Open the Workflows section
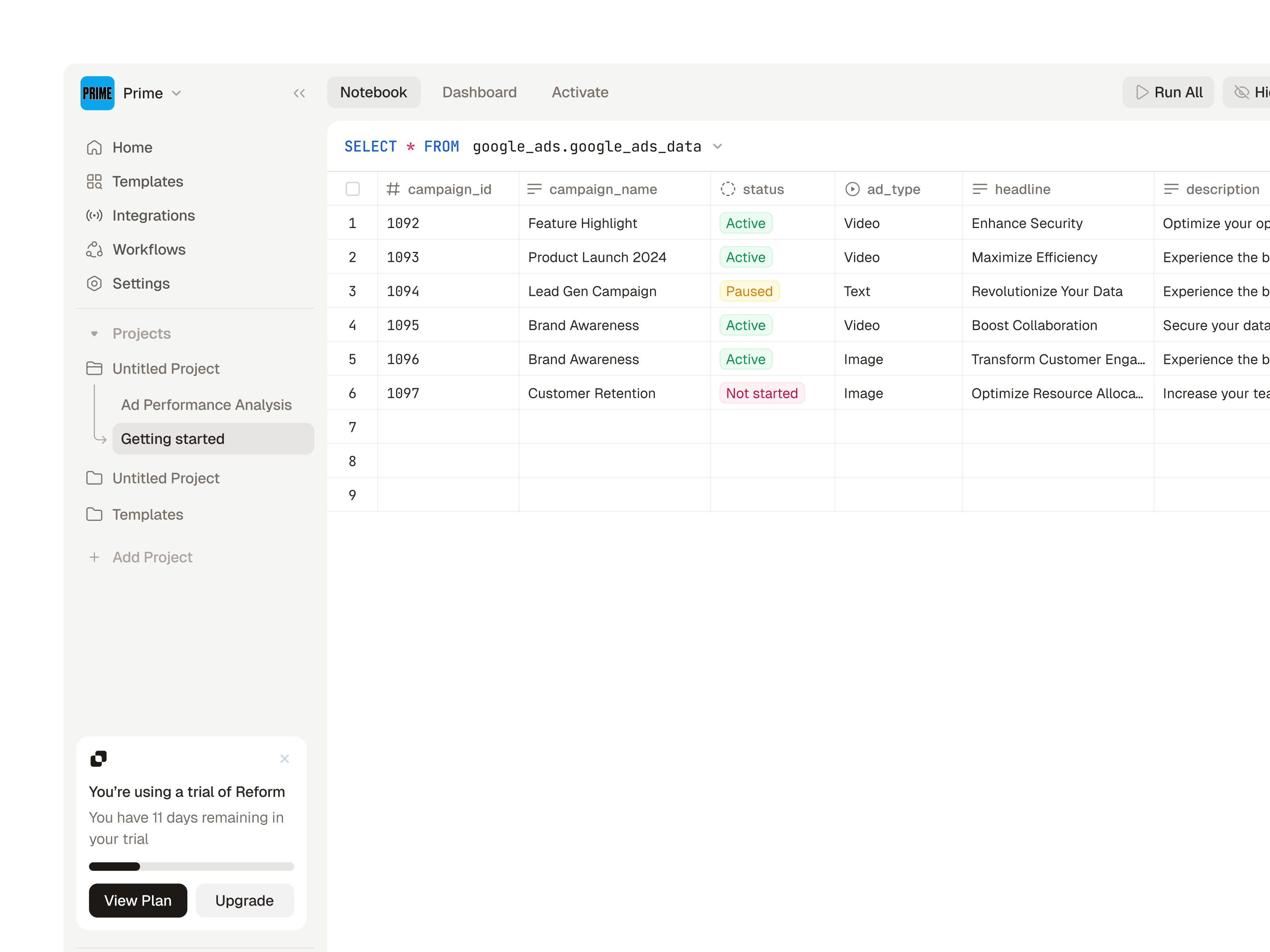The image size is (1270, 952). coord(149,250)
